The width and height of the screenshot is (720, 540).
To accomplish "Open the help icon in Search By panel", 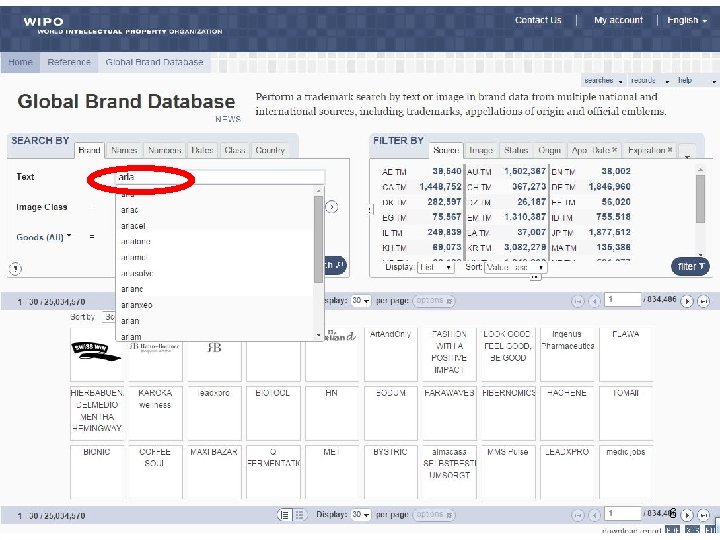I will click(x=15, y=269).
